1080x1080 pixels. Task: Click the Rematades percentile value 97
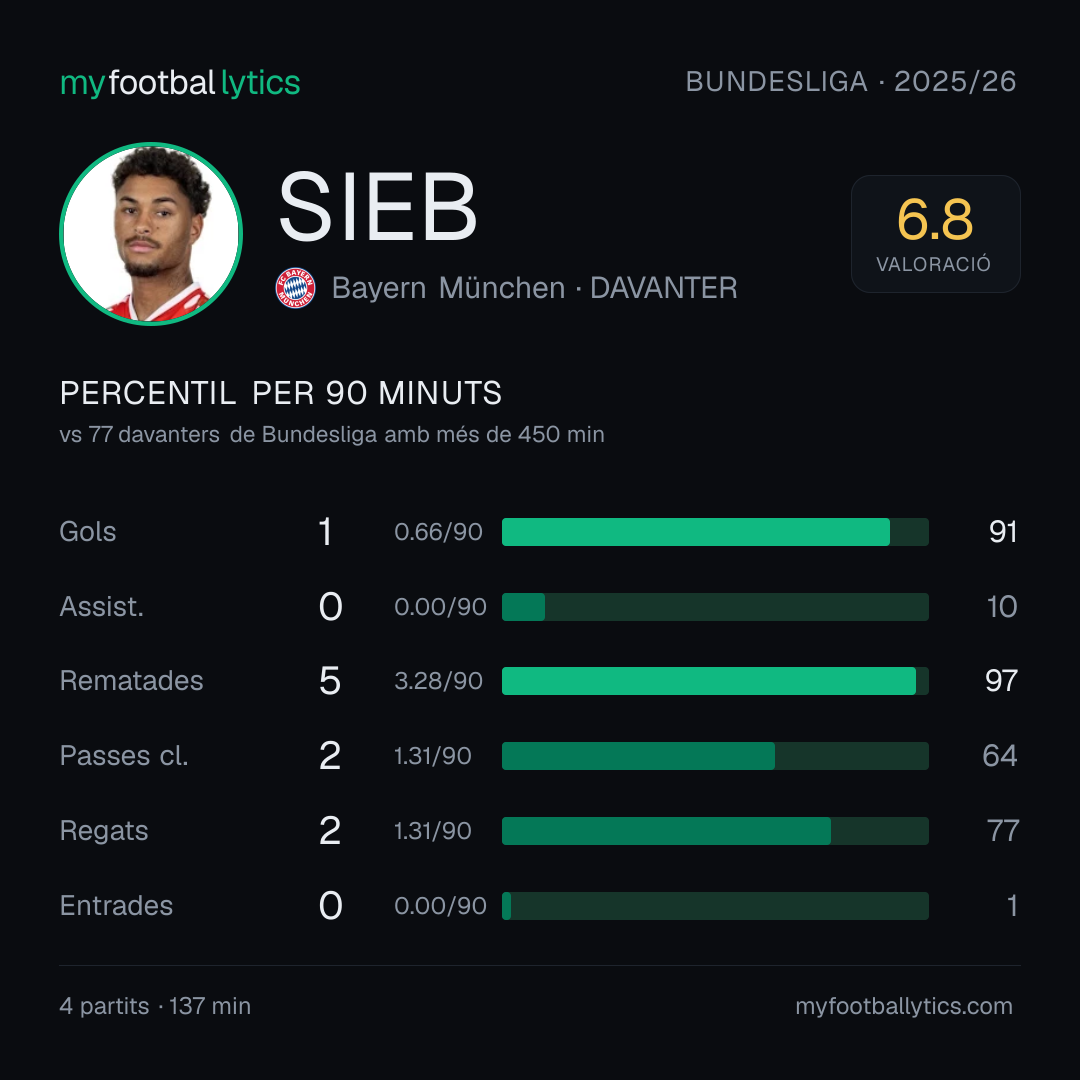pyautogui.click(x=1001, y=681)
